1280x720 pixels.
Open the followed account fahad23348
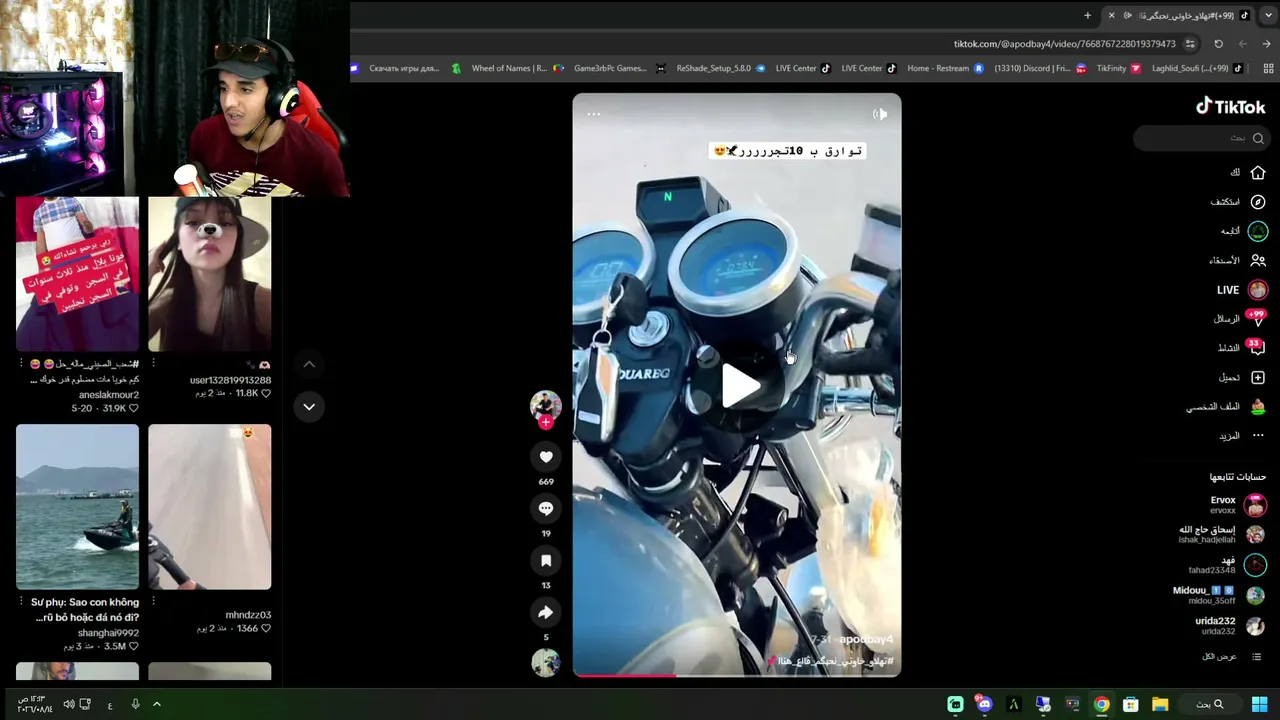[1227, 564]
